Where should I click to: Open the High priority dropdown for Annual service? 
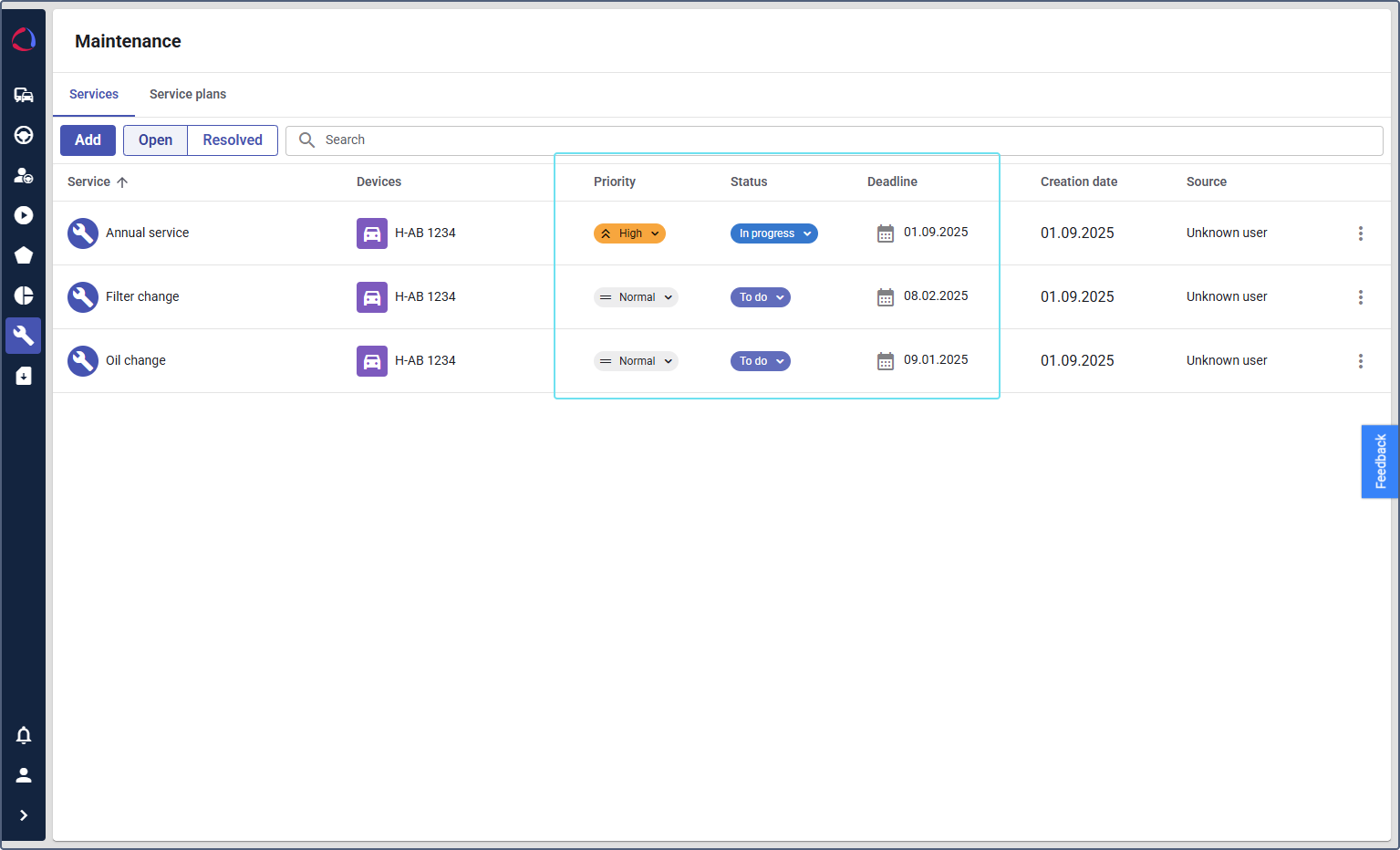tap(629, 233)
